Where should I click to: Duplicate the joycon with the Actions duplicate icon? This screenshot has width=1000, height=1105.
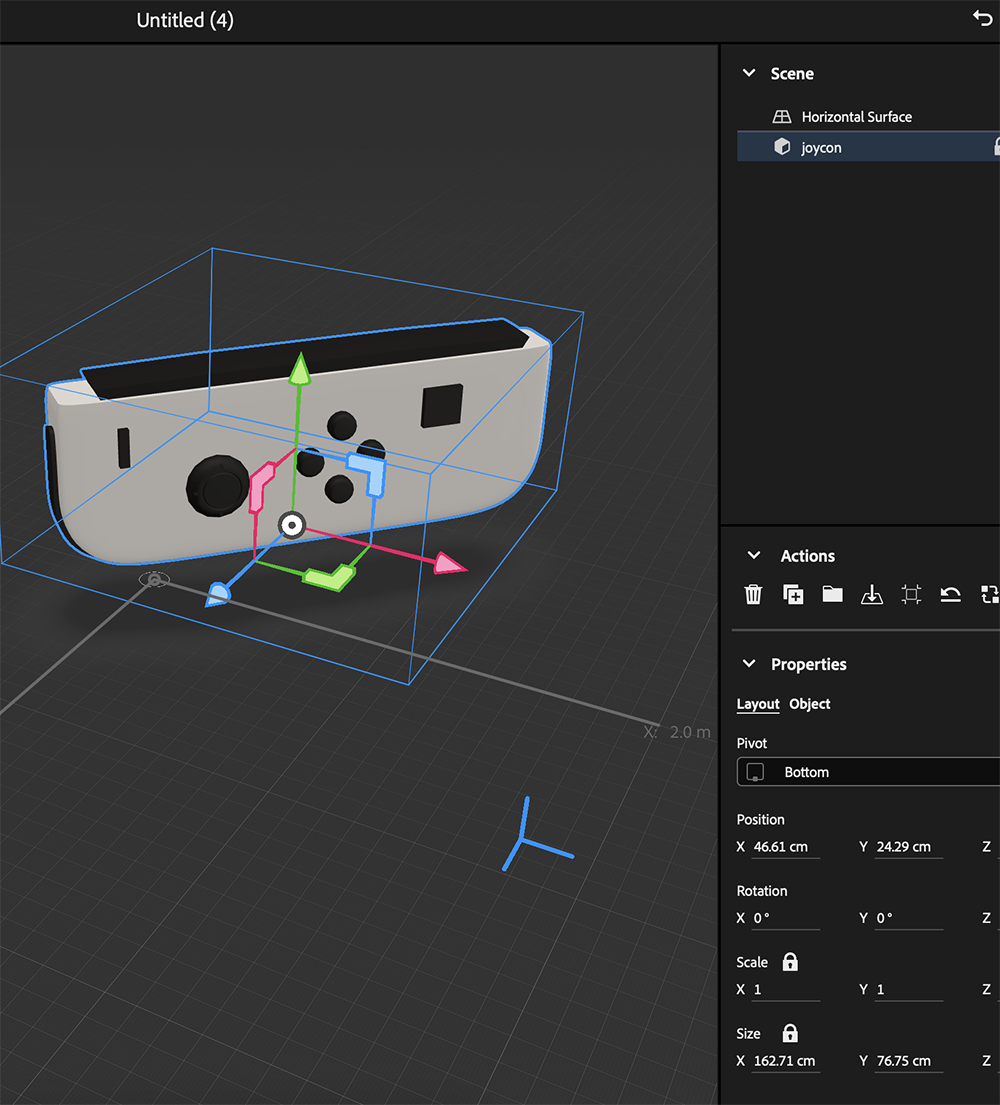click(x=793, y=594)
